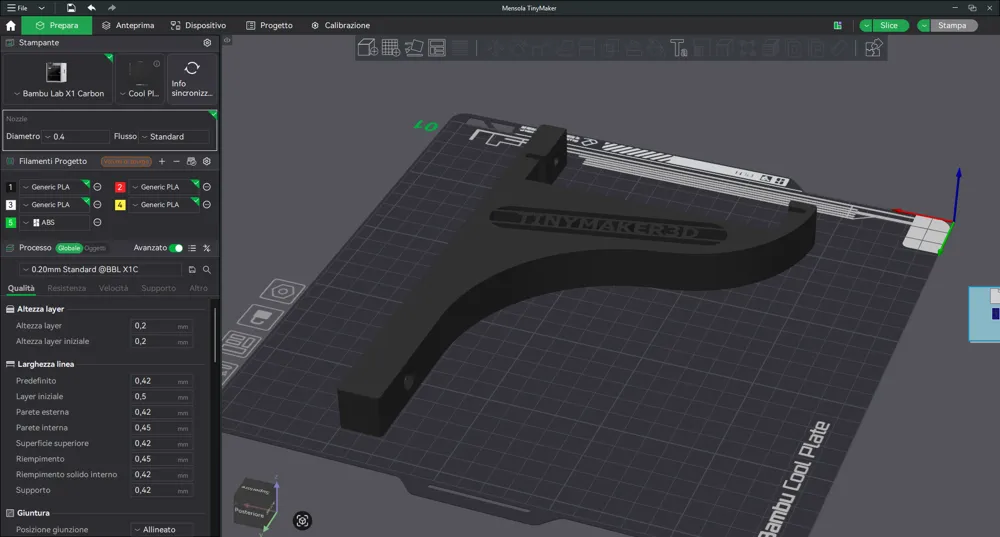Open the printer settings gear in Stampante
Viewport: 1000px width, 537px height.
207,43
